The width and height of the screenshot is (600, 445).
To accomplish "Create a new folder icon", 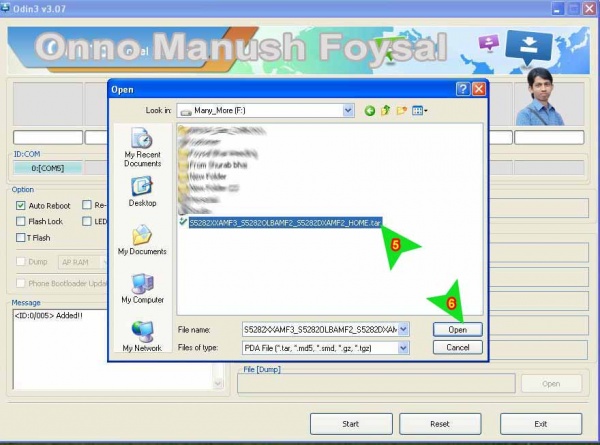I will click(401, 111).
